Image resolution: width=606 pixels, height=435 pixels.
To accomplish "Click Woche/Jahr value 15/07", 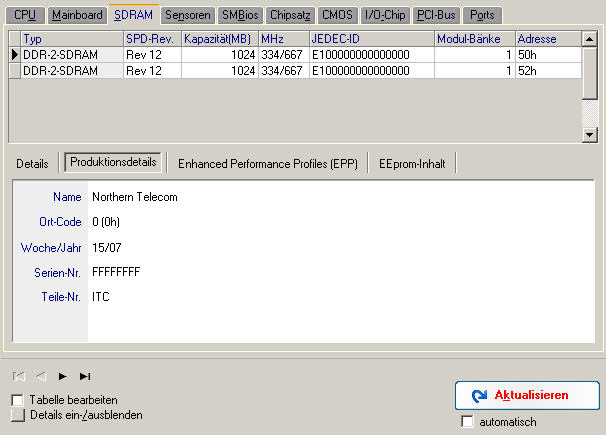I will 107,247.
